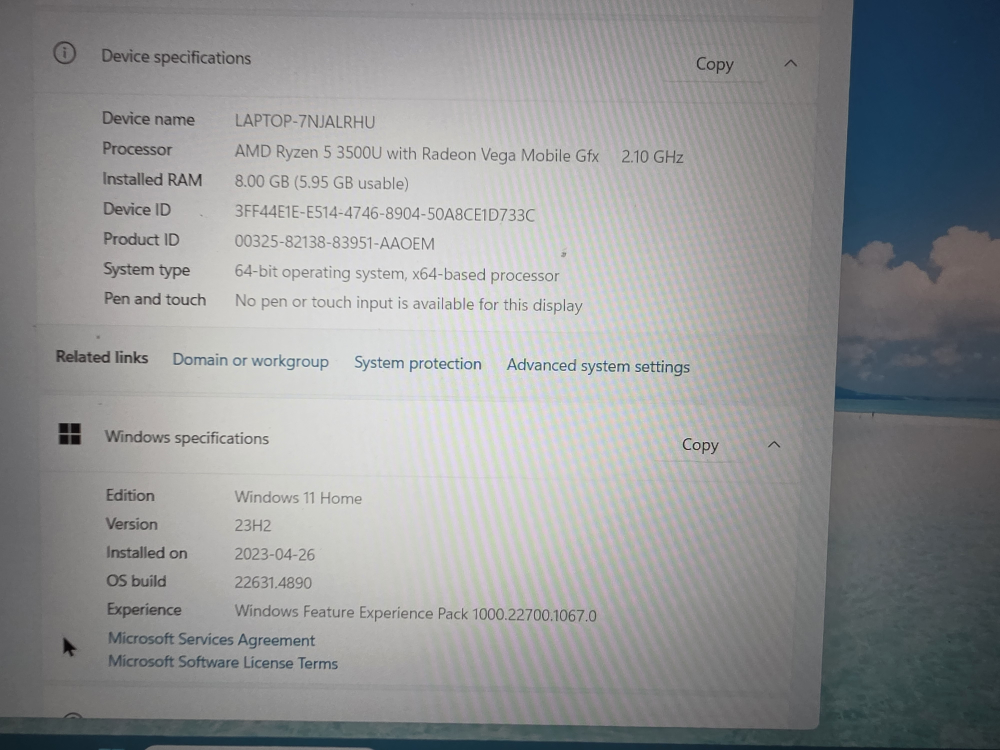The image size is (1000, 750).
Task: Click the Processor label
Action: click(137, 149)
